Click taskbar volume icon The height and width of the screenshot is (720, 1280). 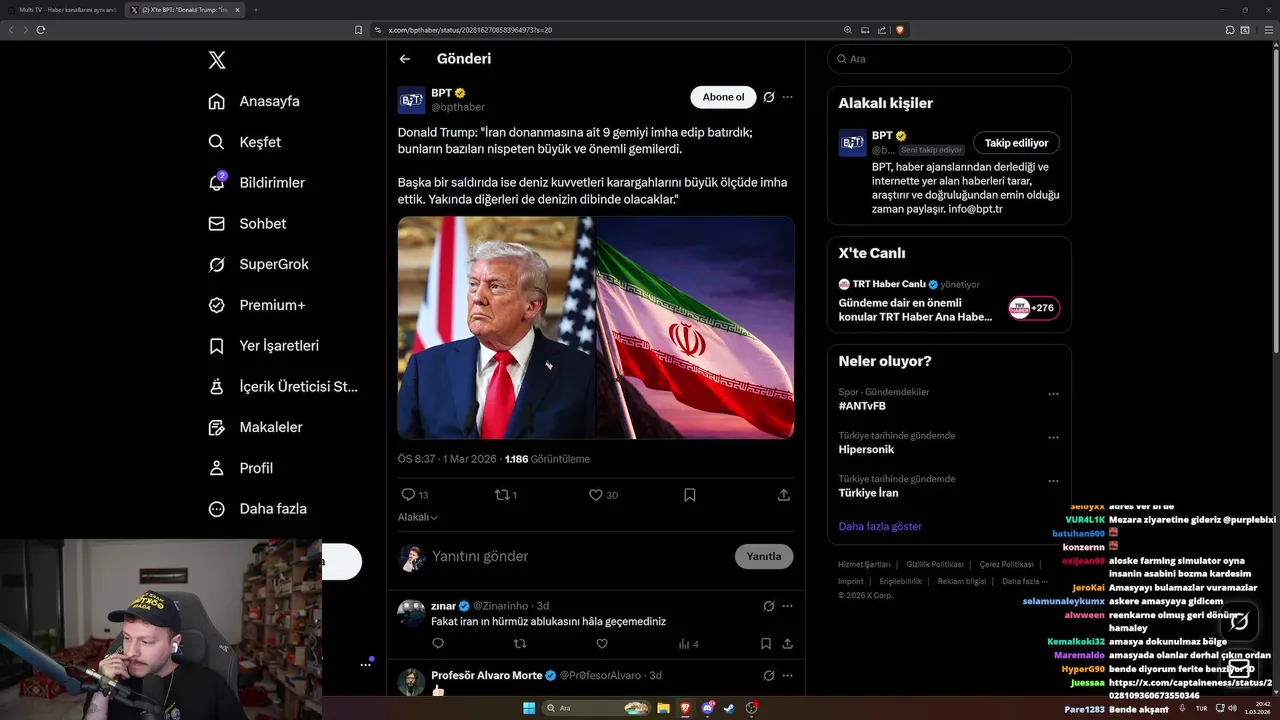point(1233,708)
